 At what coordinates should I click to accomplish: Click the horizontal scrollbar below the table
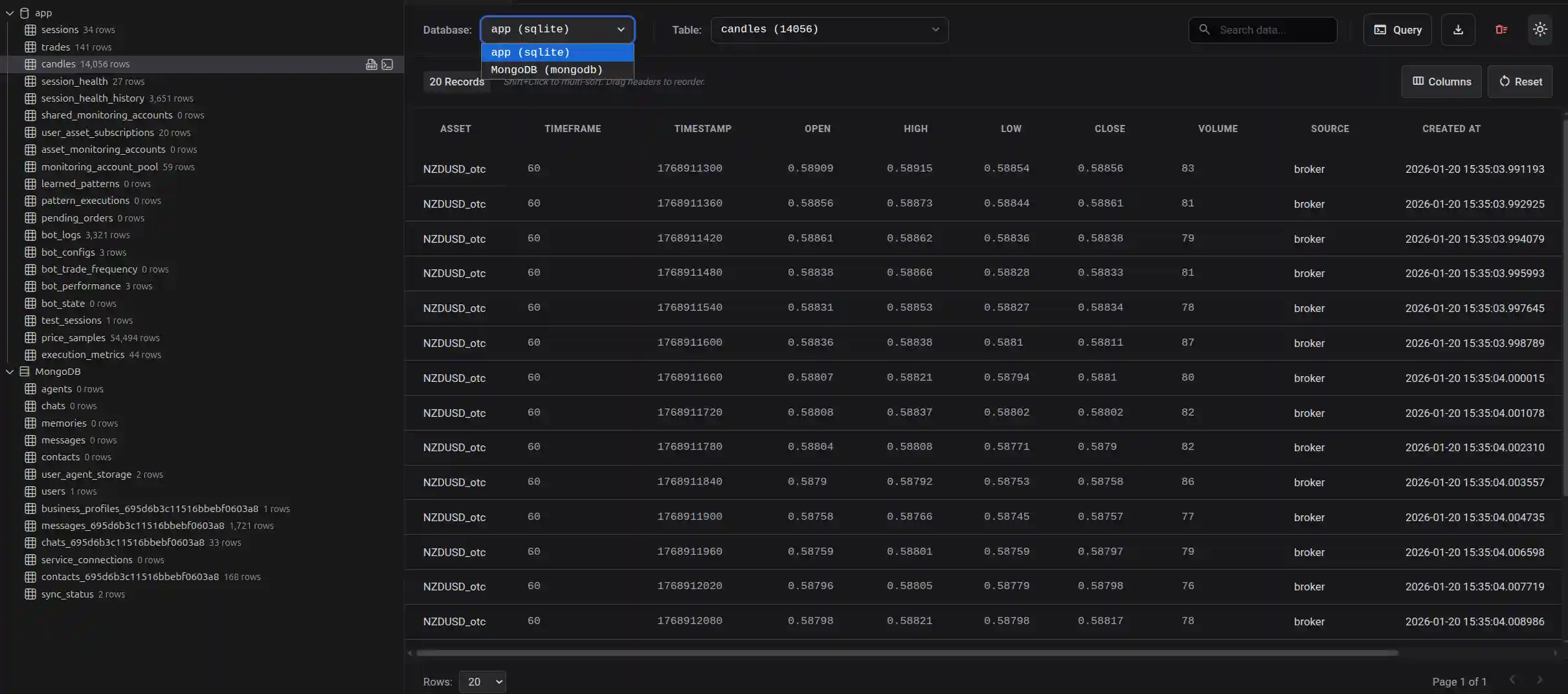[906, 653]
